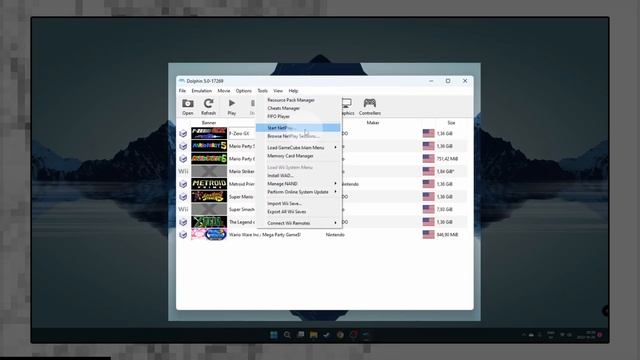
Task: Click the GameCube platform icon for F-Zero GX
Action: (x=183, y=133)
